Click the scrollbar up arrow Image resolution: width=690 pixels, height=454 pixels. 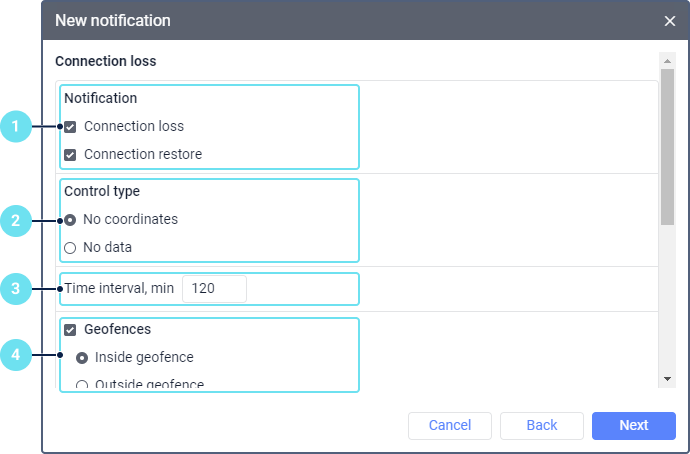click(667, 61)
